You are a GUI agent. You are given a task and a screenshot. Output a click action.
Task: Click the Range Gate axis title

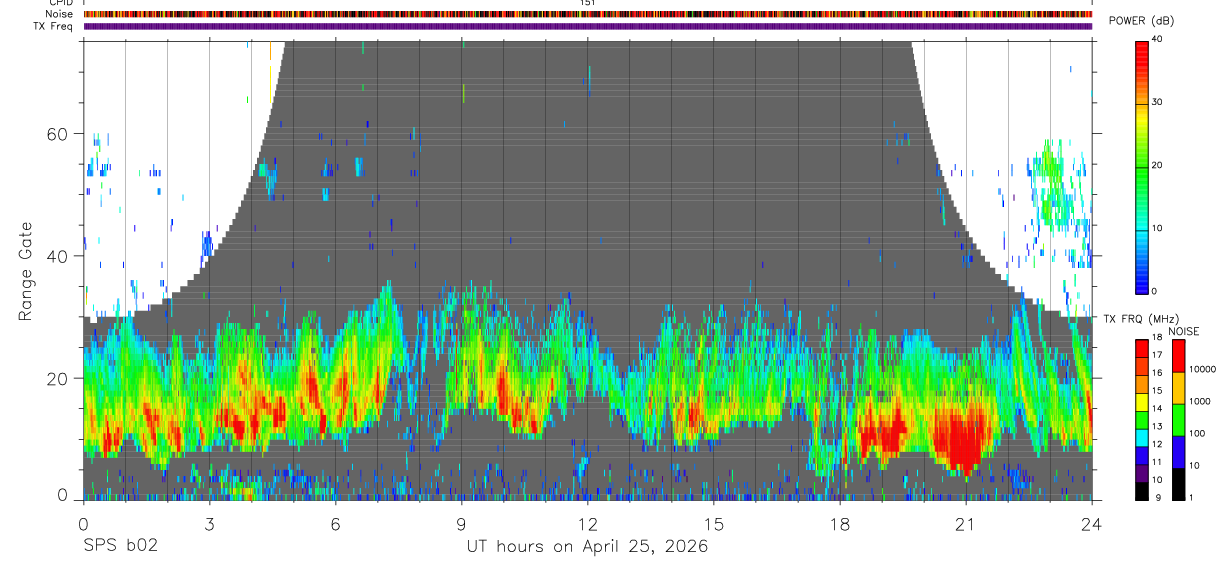click(x=27, y=272)
